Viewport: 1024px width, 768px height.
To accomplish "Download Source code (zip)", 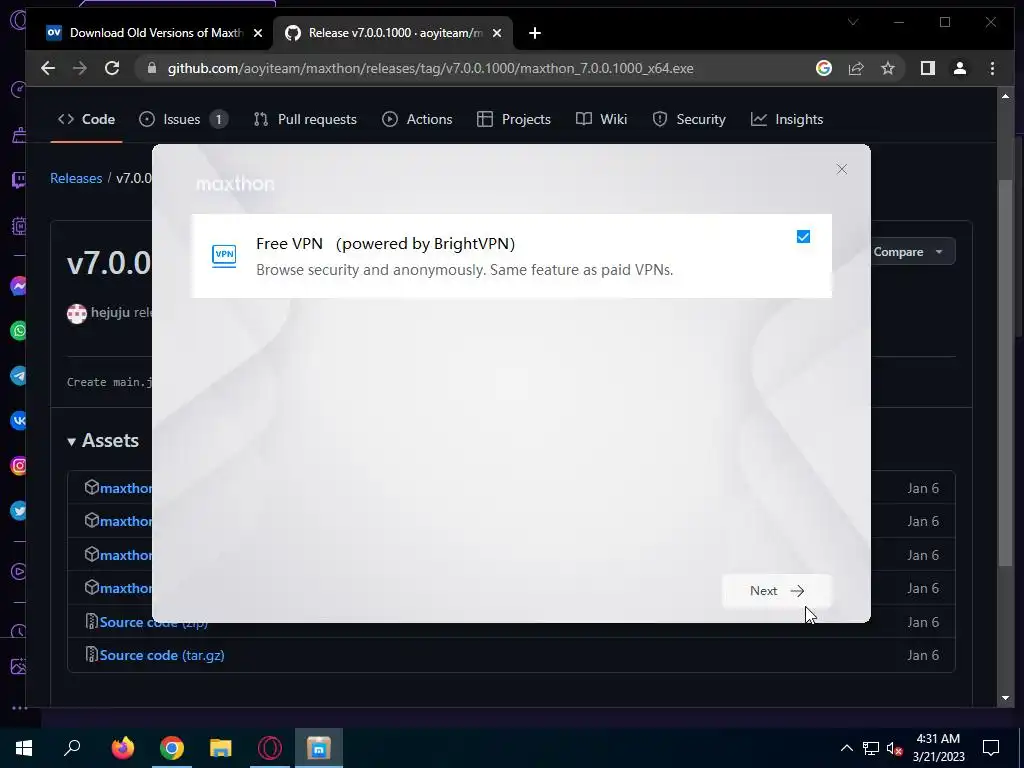I will [153, 622].
